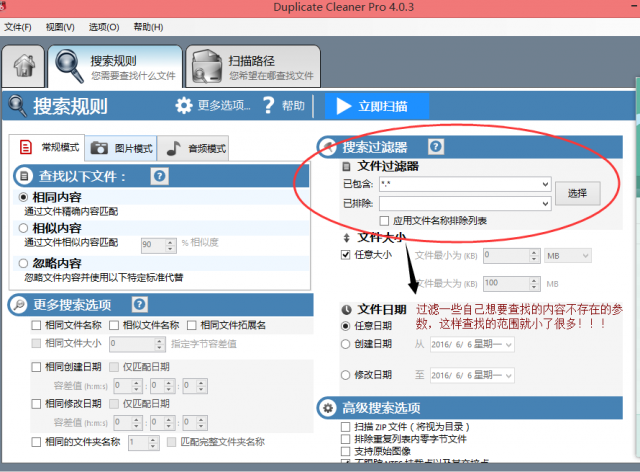Open the 从 start date picker

[472, 345]
